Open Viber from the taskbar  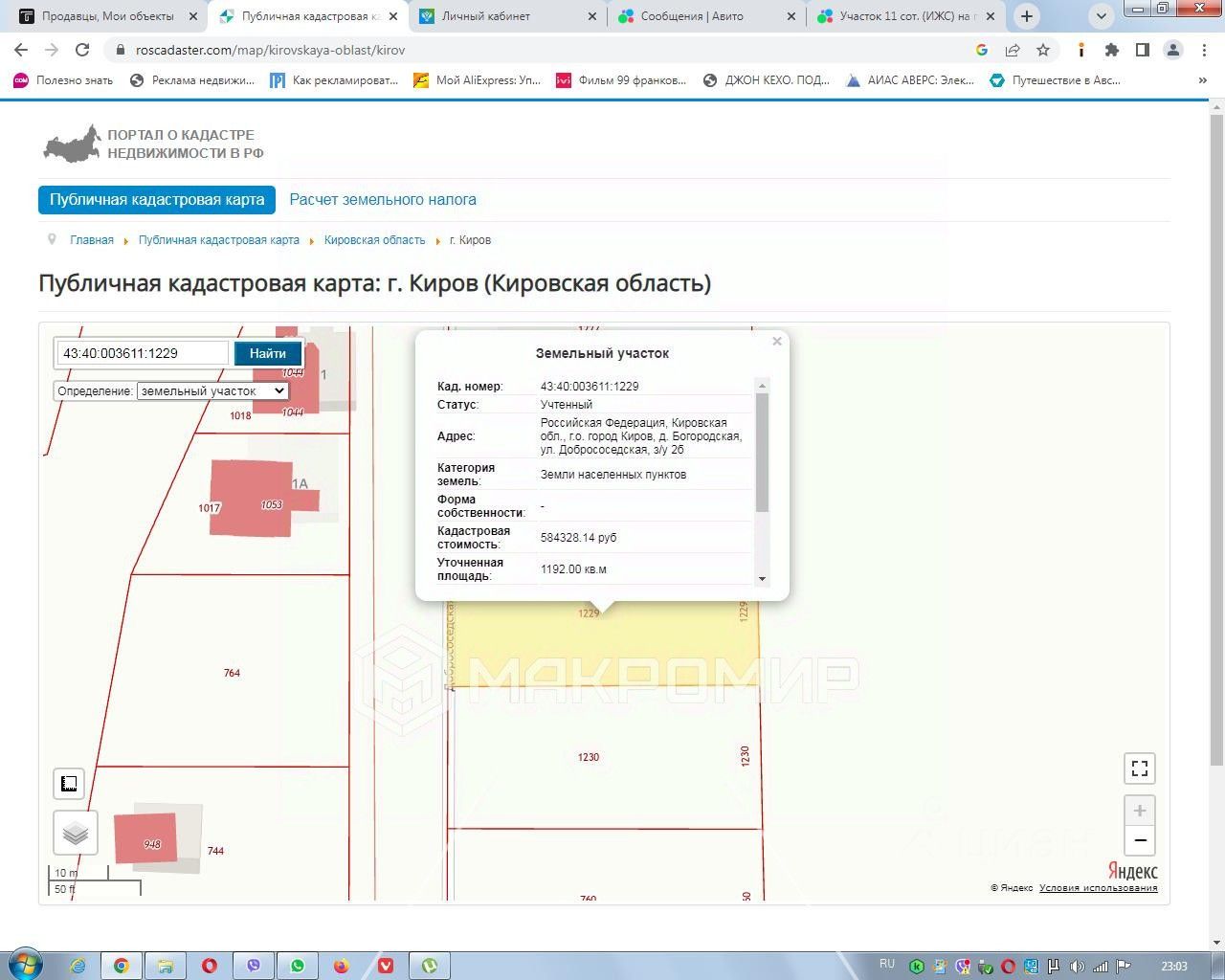point(254,966)
